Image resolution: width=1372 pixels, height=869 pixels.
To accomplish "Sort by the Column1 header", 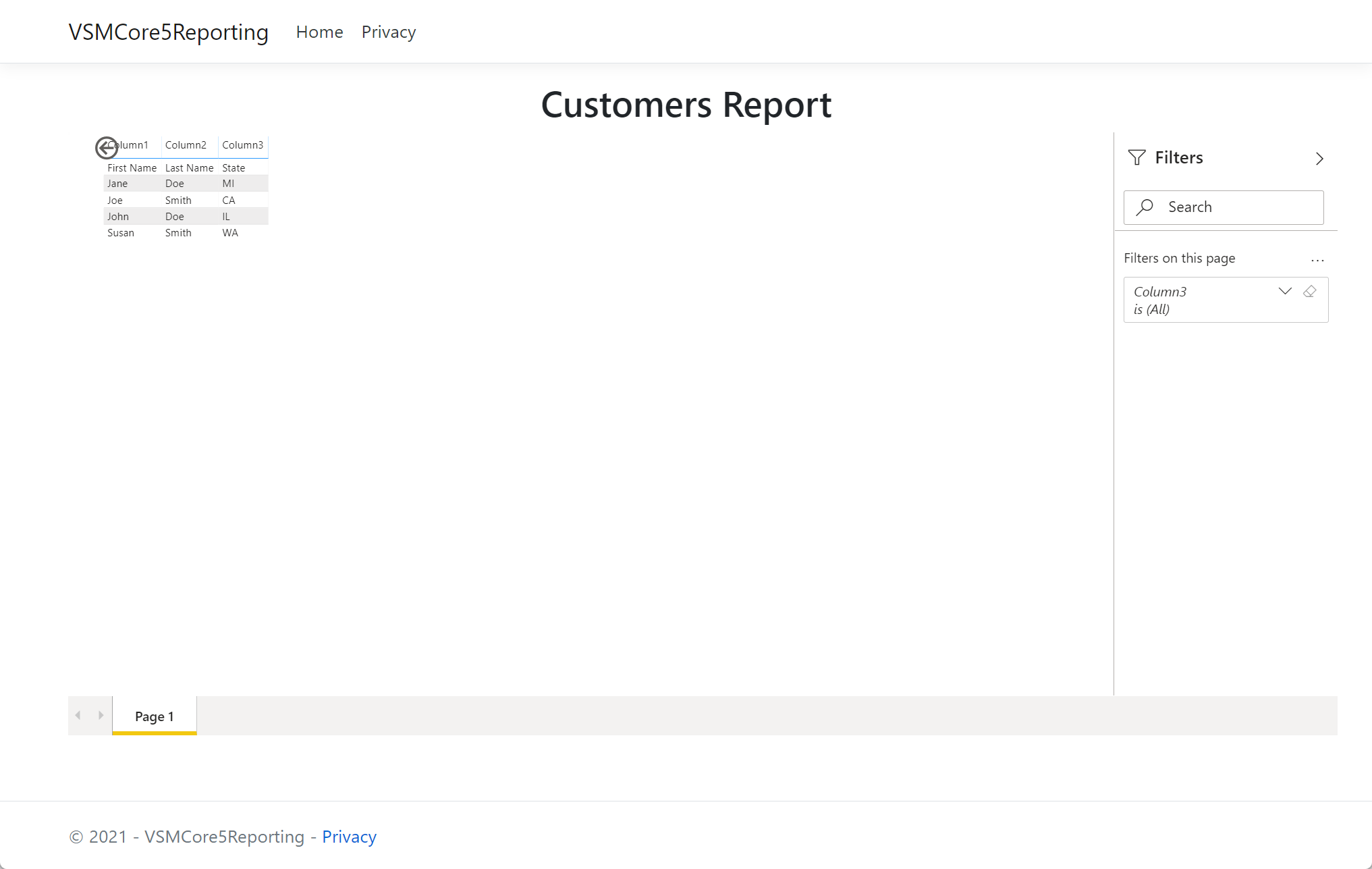I will 135,145.
